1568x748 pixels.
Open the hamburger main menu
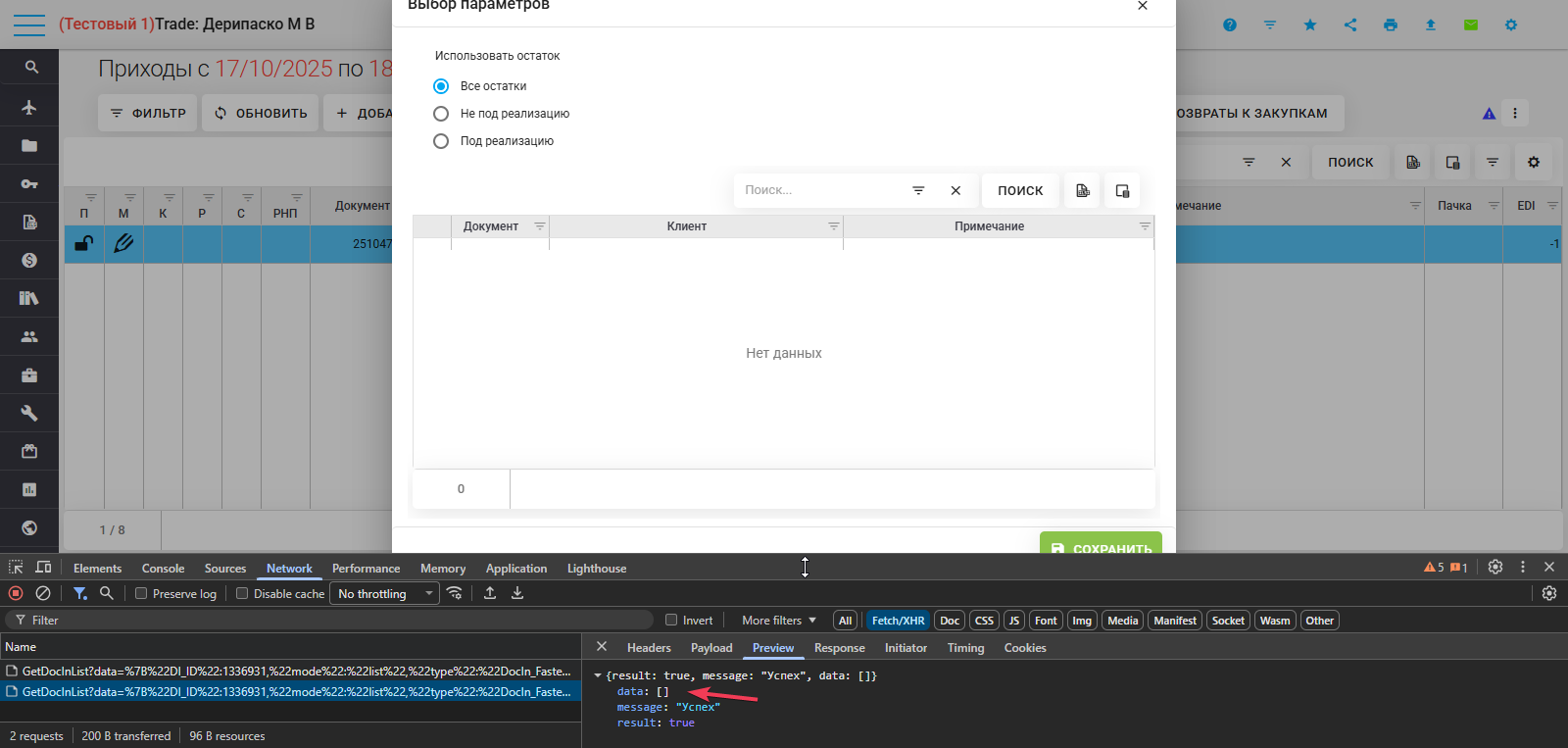tap(29, 25)
